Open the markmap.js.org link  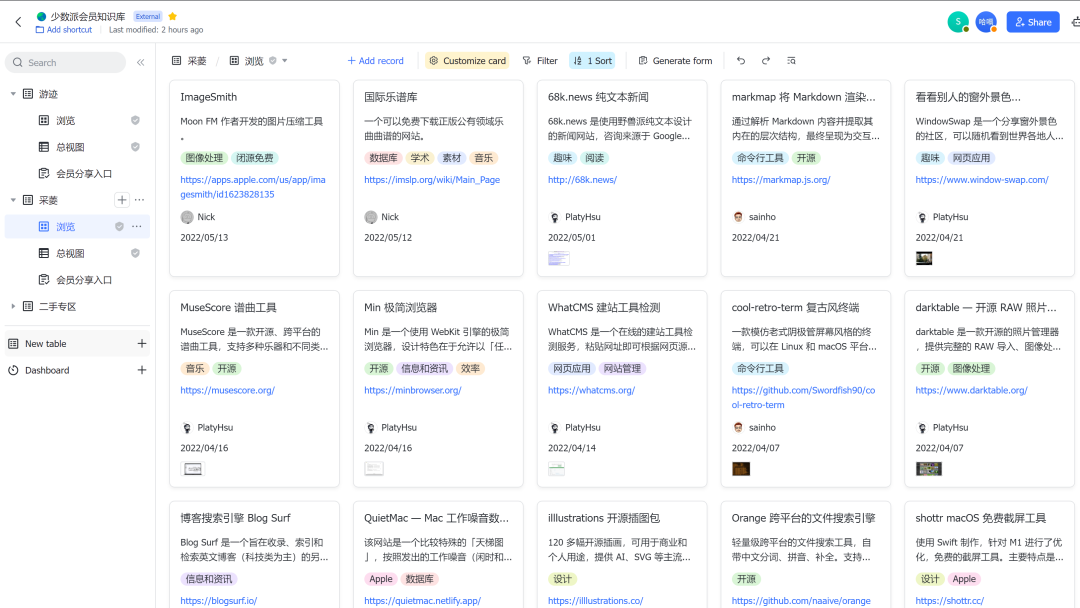tap(781, 180)
